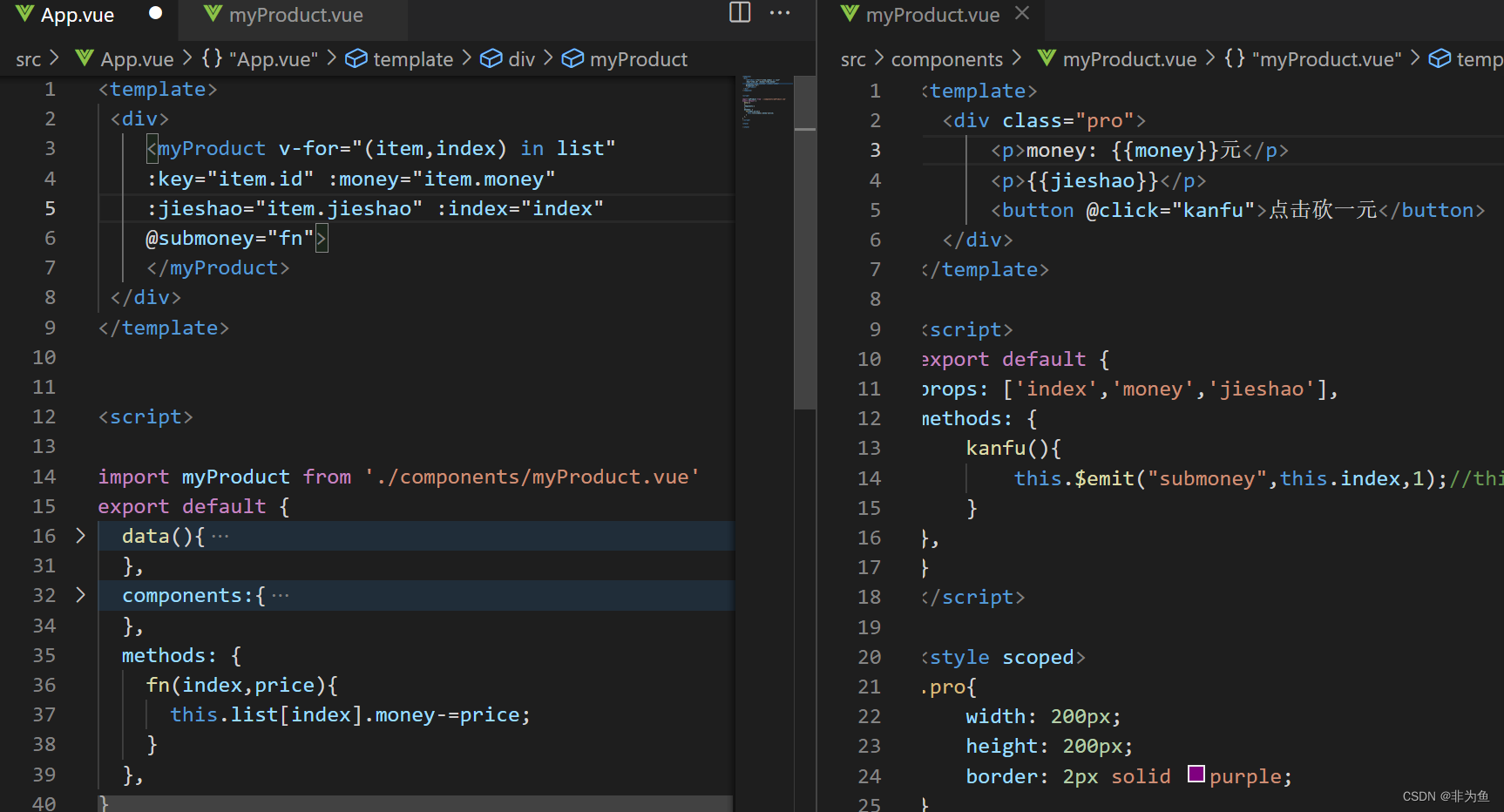The image size is (1504, 812).
Task: Click the myProduct breadcrumb item
Action: (x=638, y=59)
